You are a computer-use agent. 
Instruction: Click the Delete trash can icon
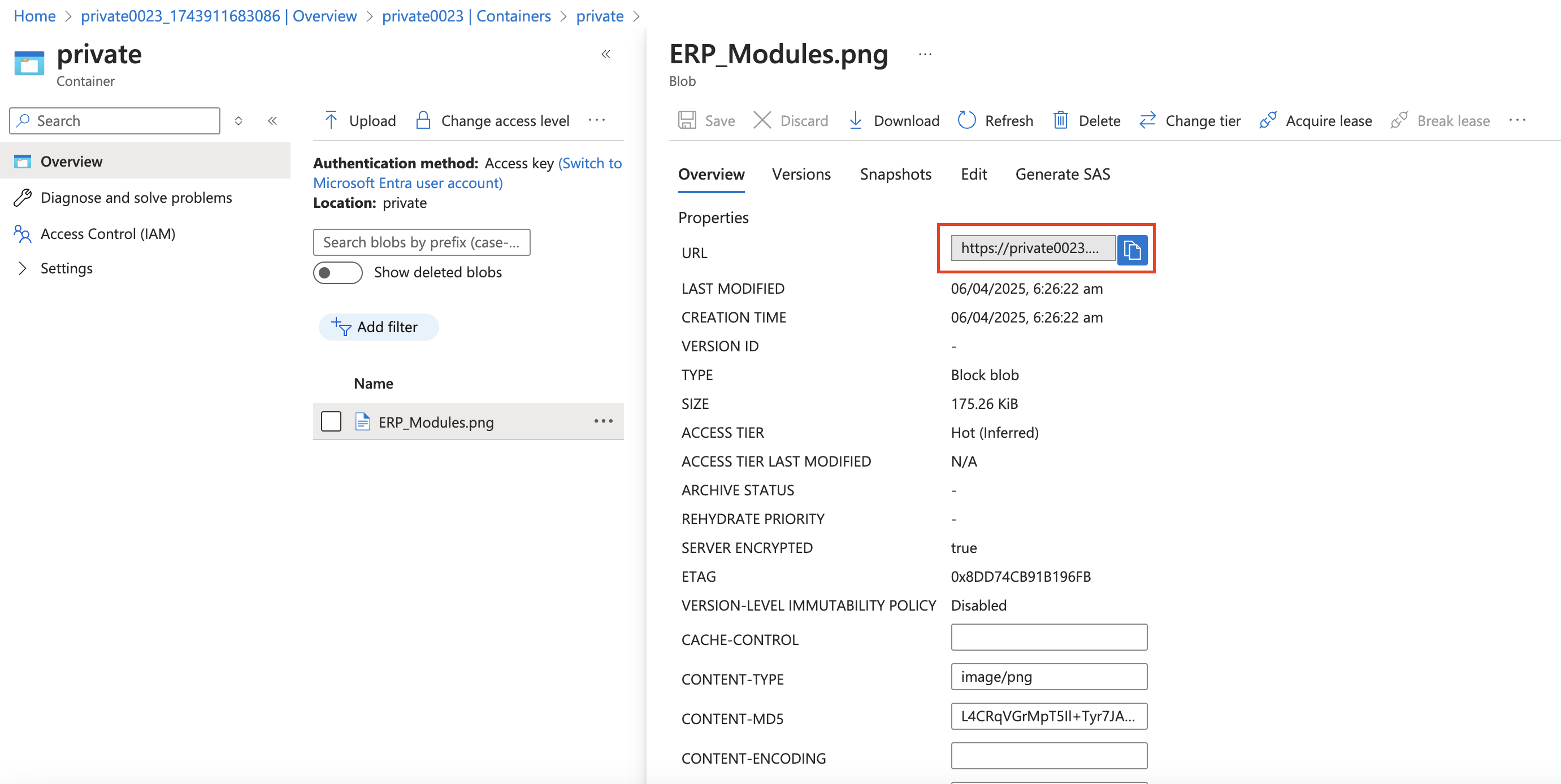1060,120
